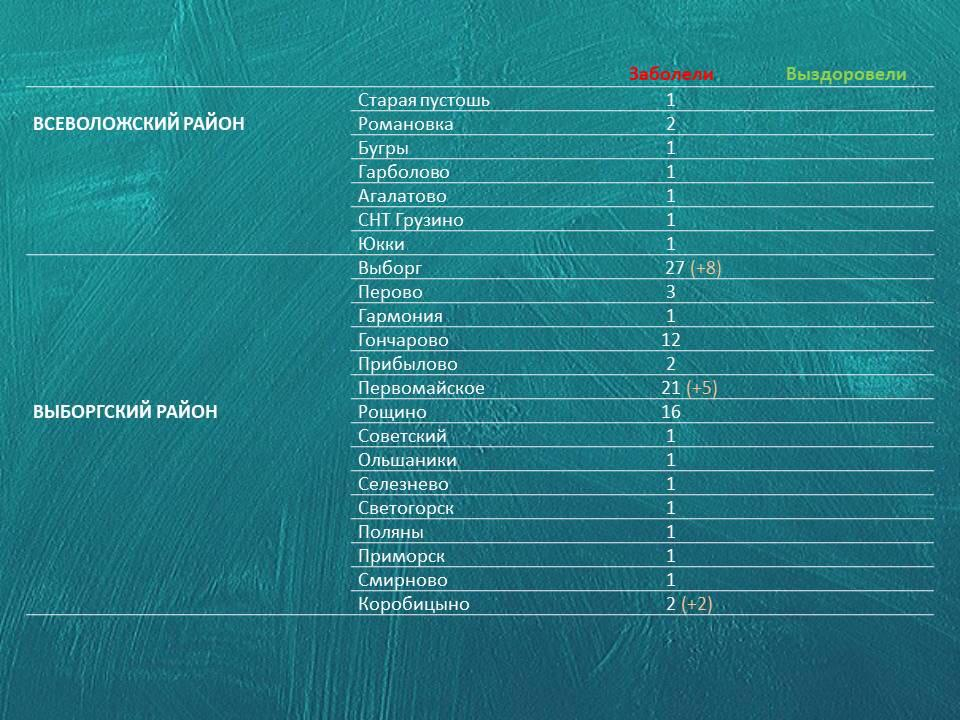
Task: Click the 'Рощино' locality name
Action: [392, 412]
